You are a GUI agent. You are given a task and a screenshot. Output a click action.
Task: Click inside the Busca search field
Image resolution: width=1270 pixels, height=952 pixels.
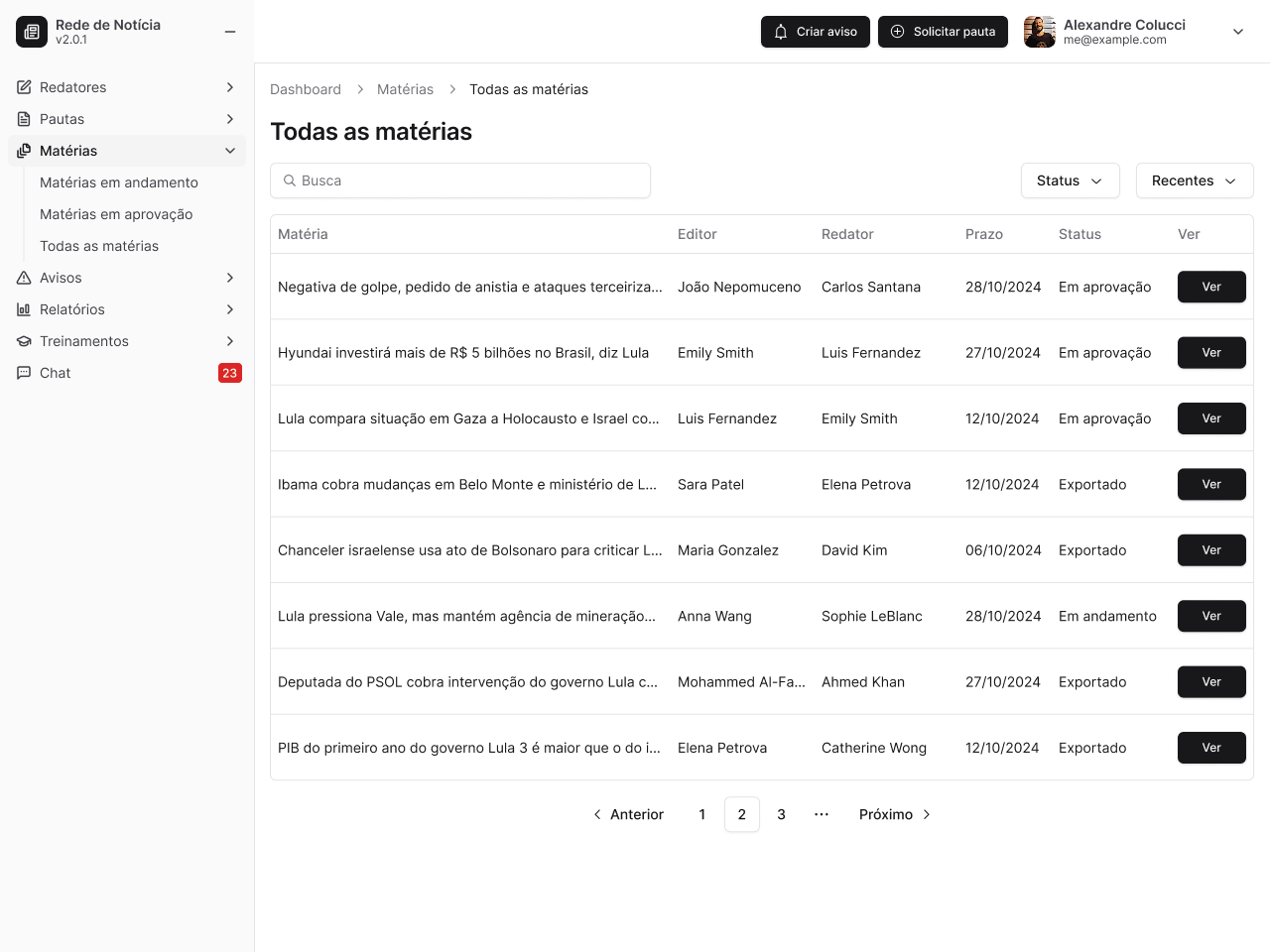(460, 180)
